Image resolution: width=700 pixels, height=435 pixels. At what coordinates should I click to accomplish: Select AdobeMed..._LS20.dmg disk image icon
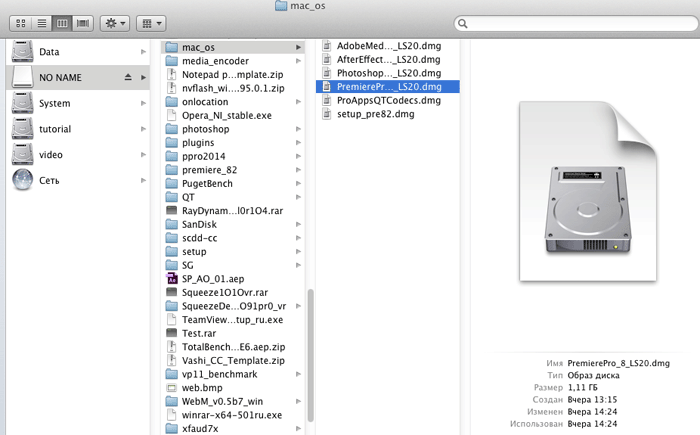coord(327,46)
